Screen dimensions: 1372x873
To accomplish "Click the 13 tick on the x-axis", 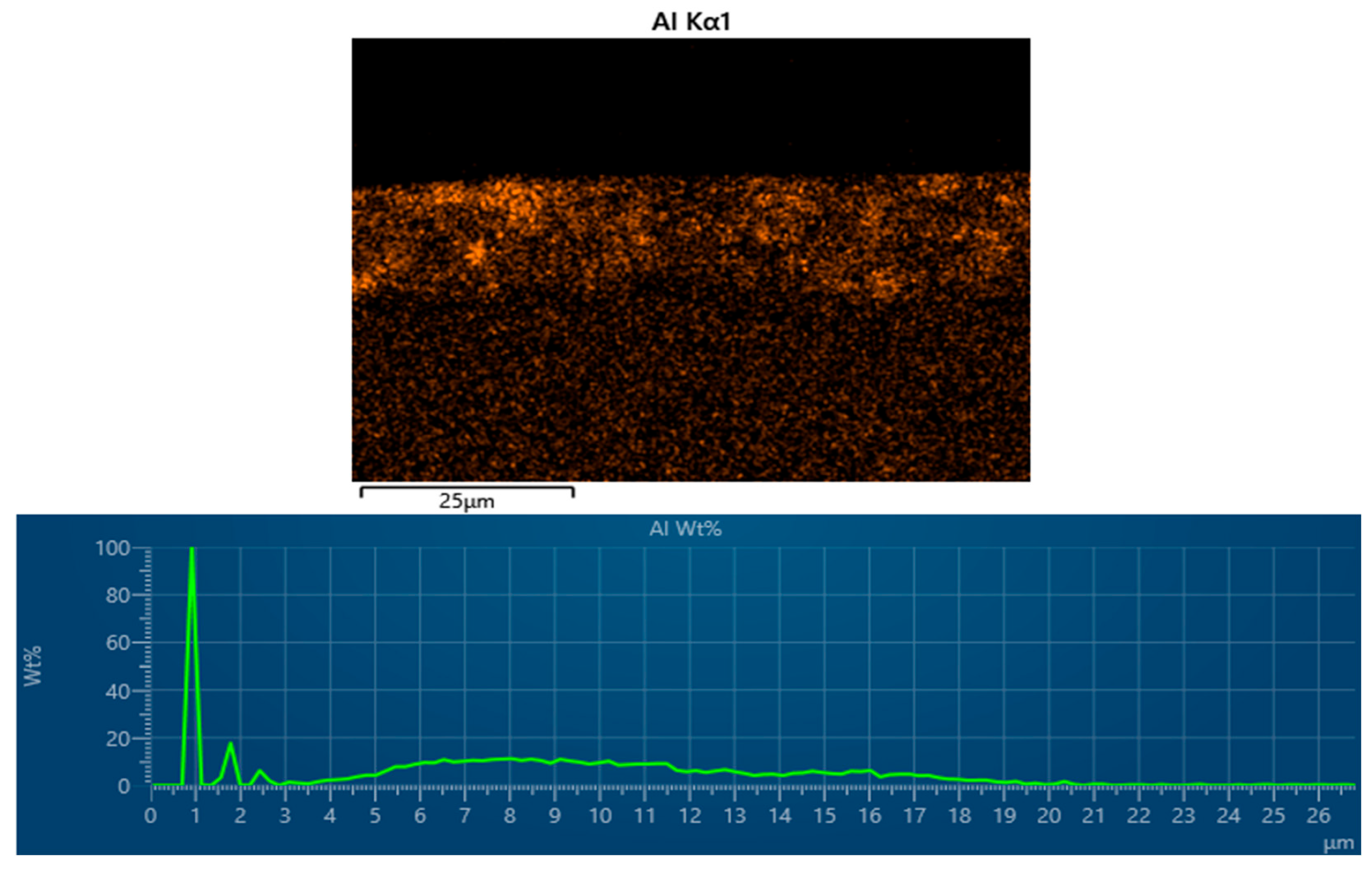I will click(734, 816).
